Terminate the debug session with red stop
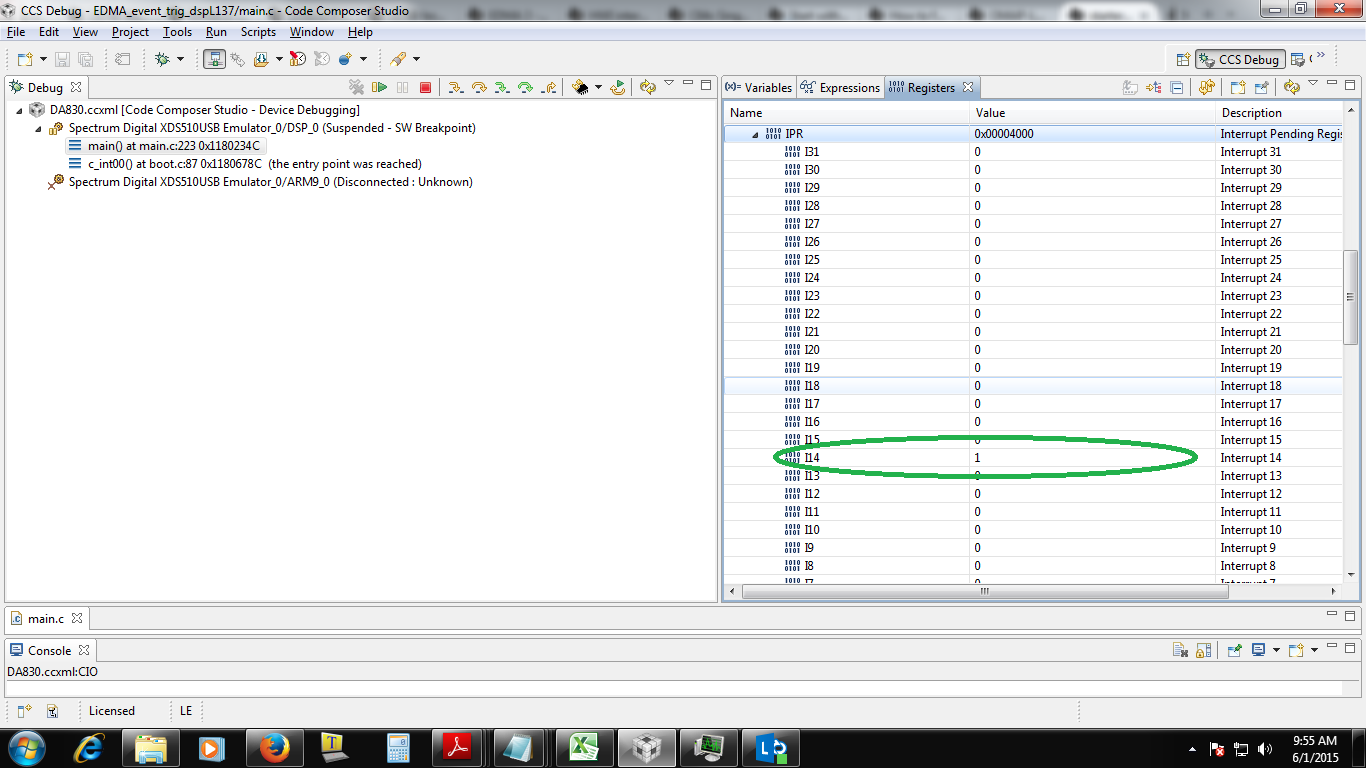 pyautogui.click(x=425, y=87)
